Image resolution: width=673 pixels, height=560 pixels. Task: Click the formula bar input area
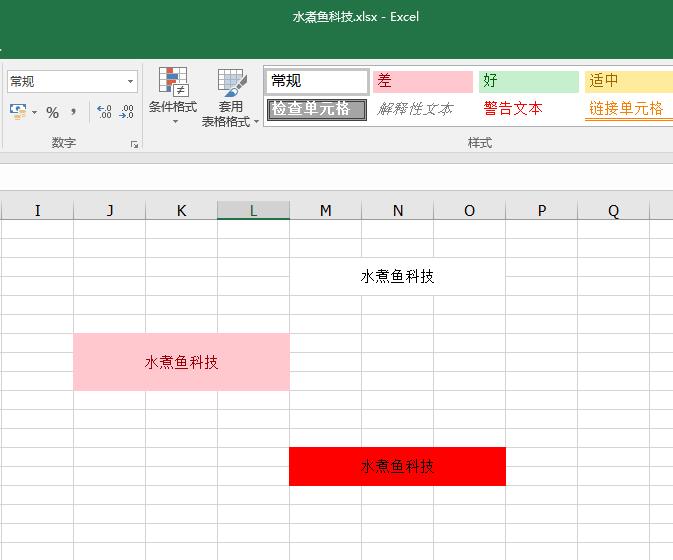point(336,177)
